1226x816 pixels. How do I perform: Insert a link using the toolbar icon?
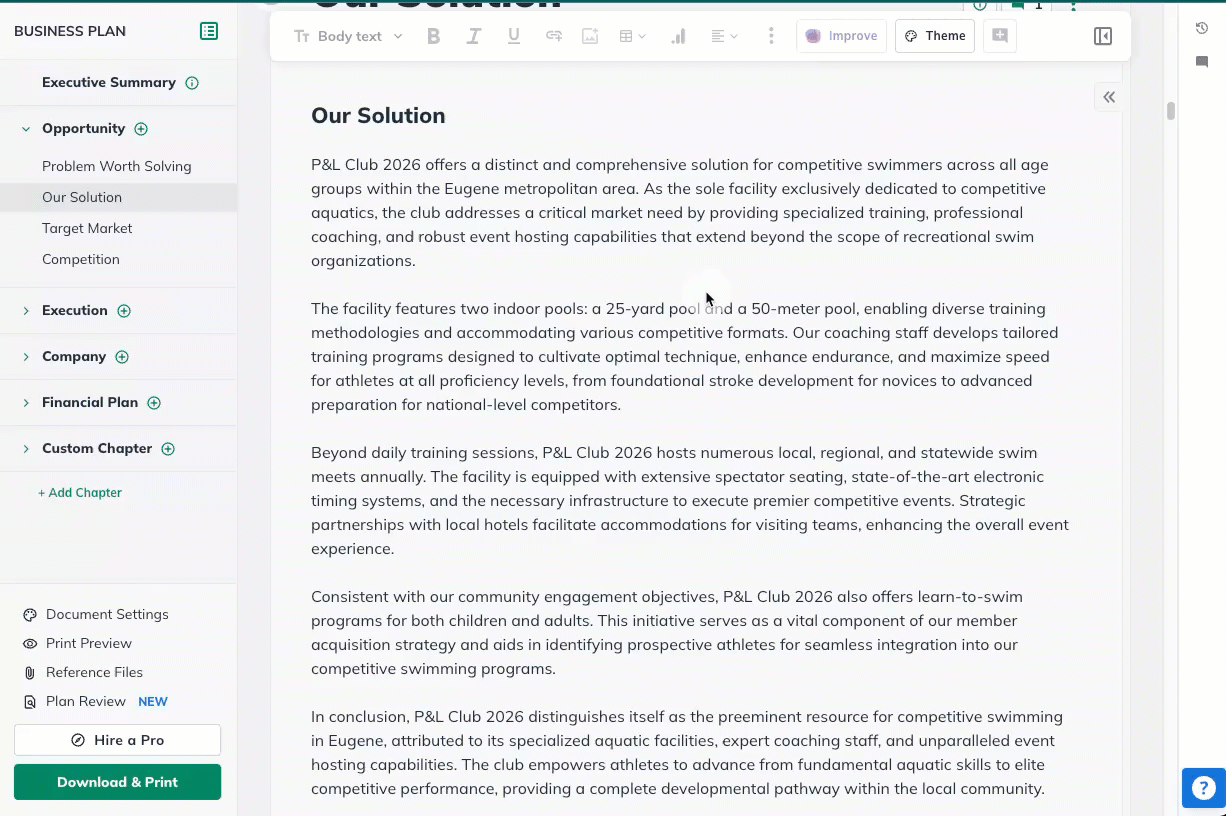[553, 36]
